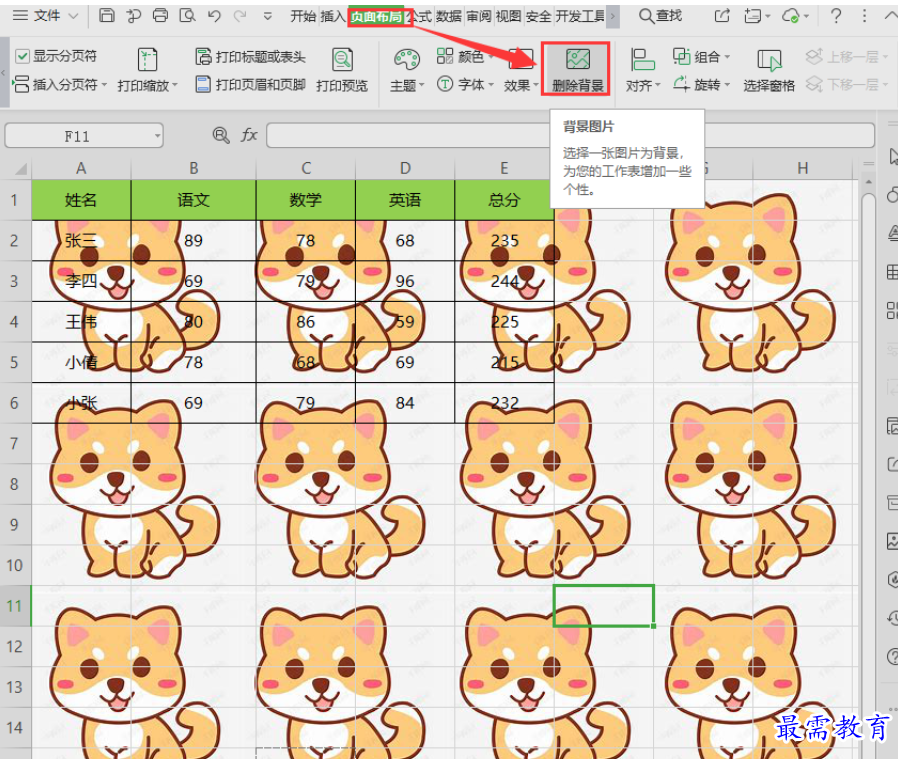Click the 选择窗格 button
898x759 pixels.
click(x=769, y=70)
